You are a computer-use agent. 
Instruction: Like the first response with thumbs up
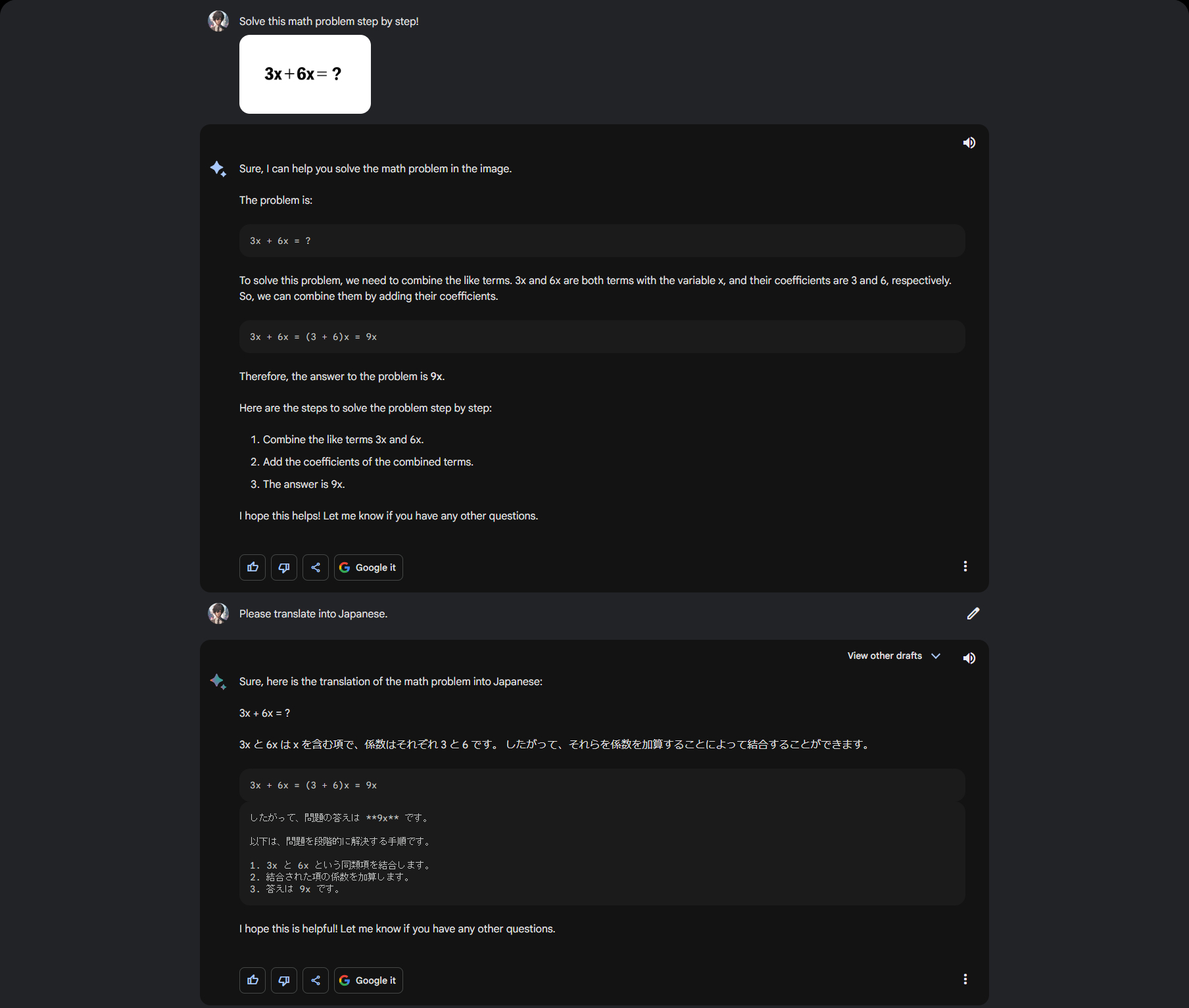pos(253,567)
